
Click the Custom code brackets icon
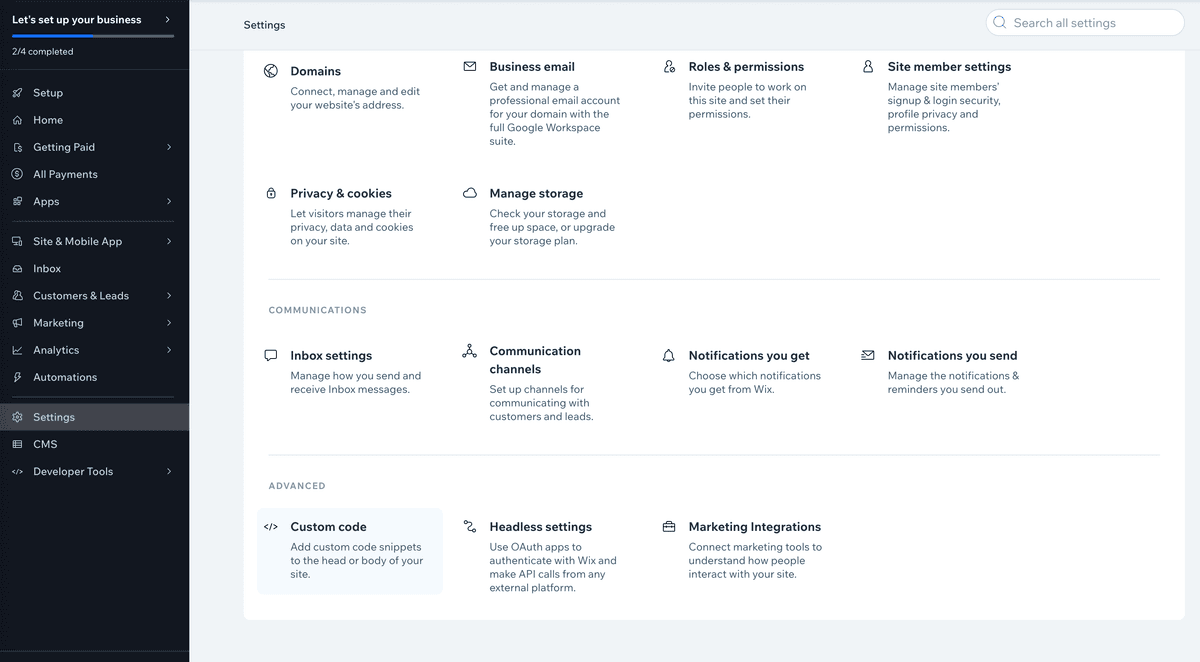[270, 527]
